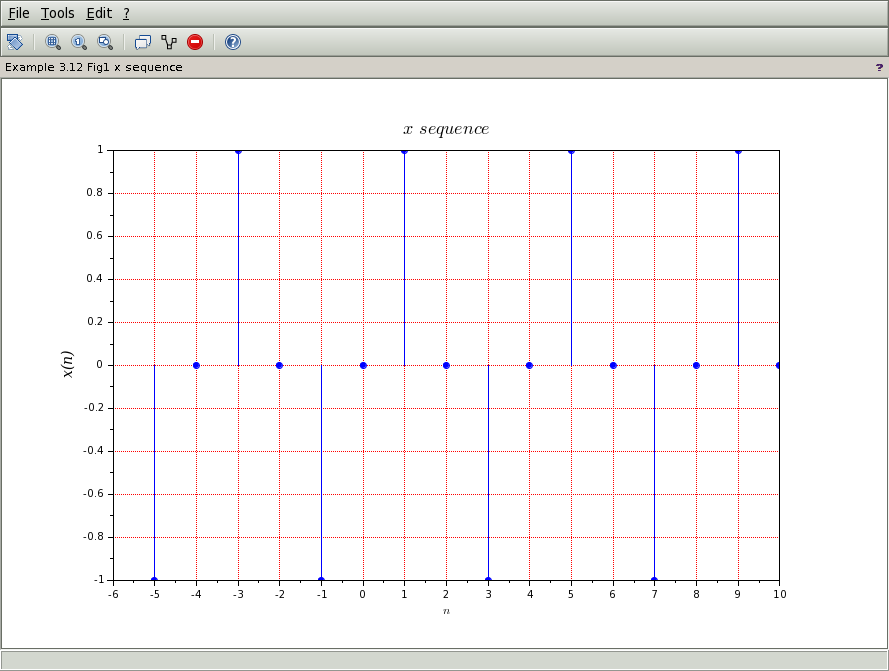Stop with the red circle icon
889x671 pixels.
[x=195, y=42]
